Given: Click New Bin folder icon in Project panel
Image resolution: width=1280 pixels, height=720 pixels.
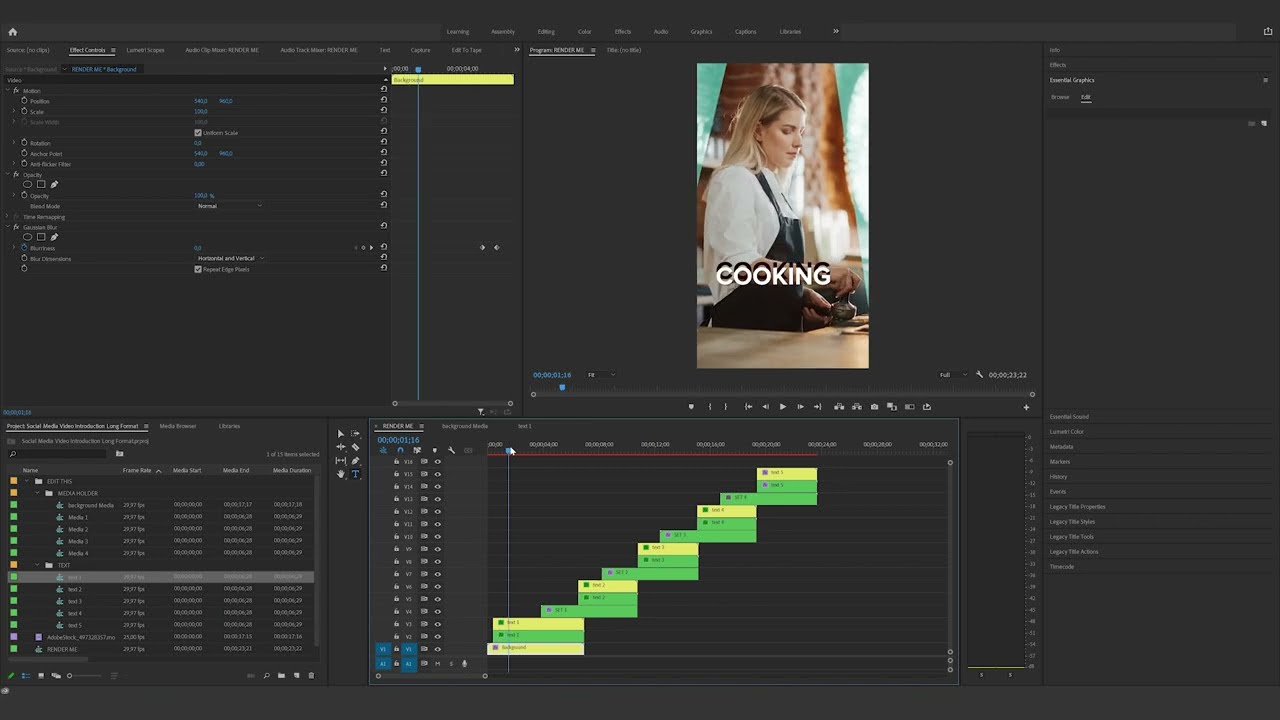Looking at the screenshot, I should tap(281, 675).
